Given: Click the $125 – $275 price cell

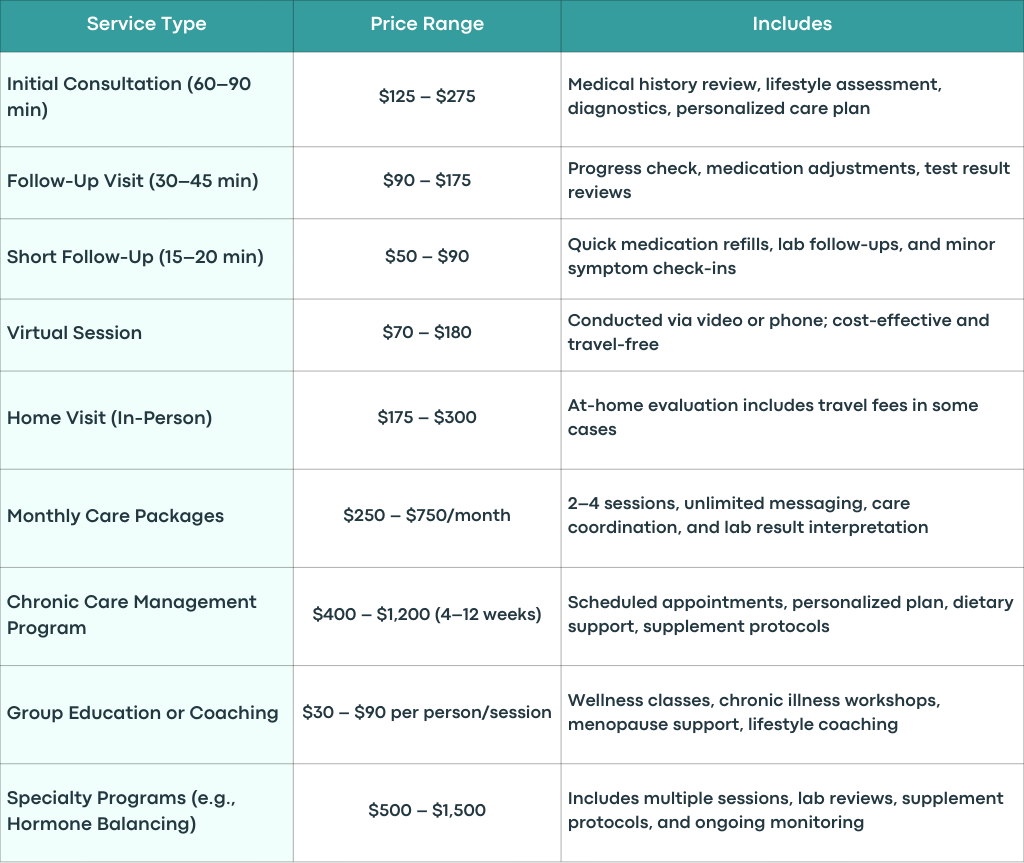Looking at the screenshot, I should point(427,99).
